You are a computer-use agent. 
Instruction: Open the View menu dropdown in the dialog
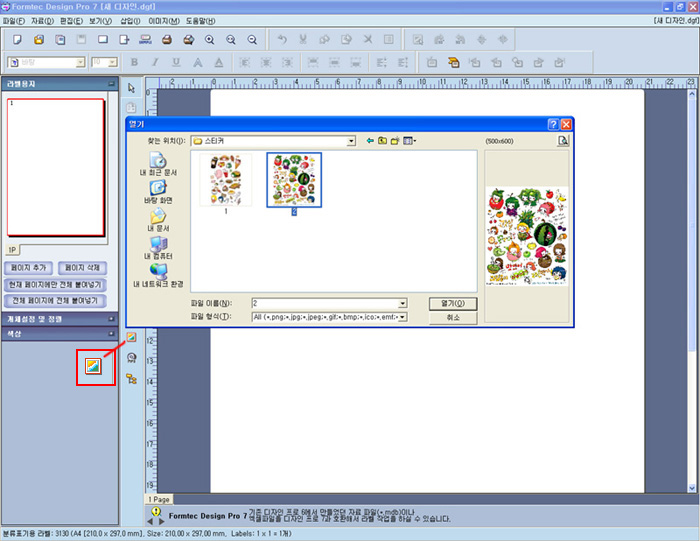pyautogui.click(x=409, y=141)
